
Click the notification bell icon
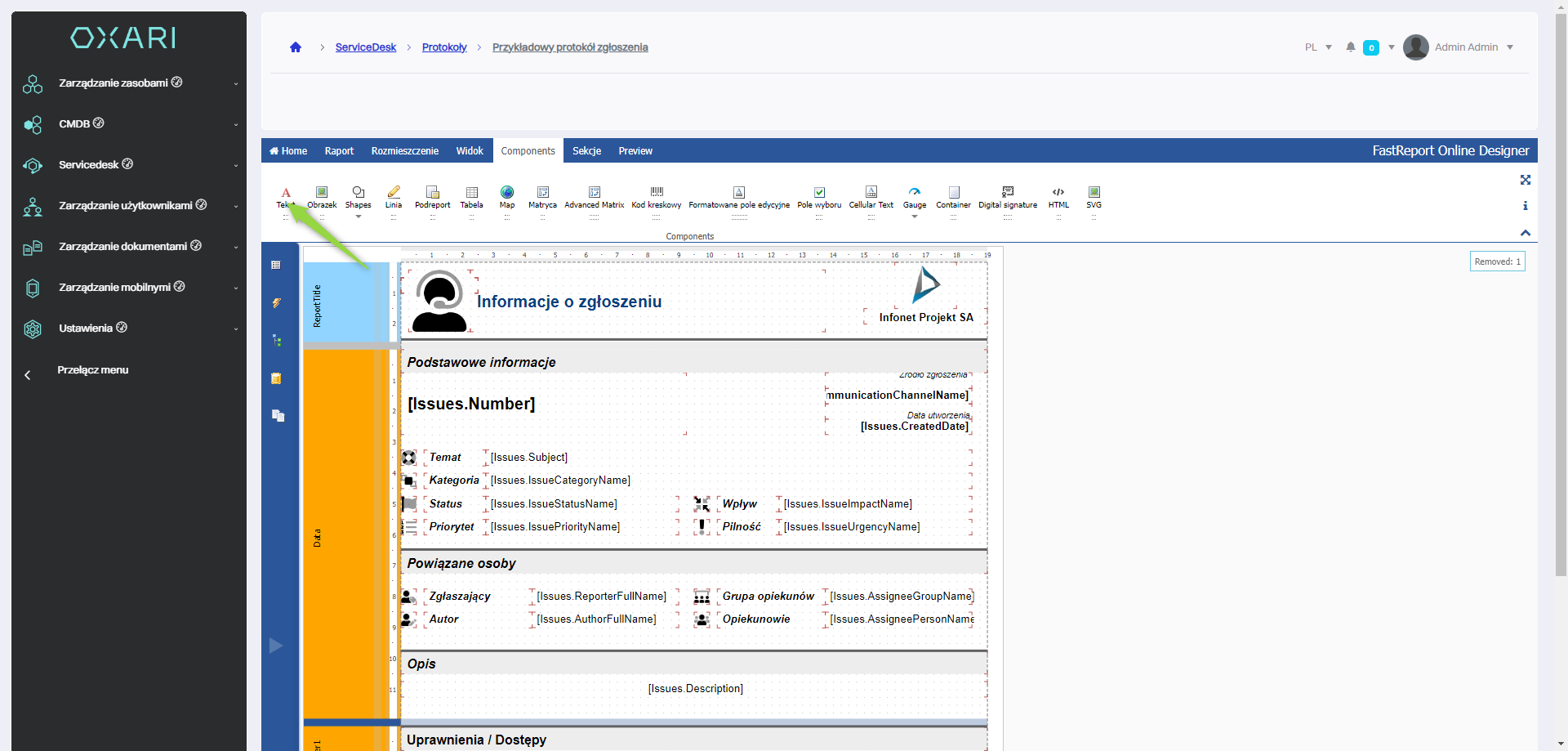1351,47
